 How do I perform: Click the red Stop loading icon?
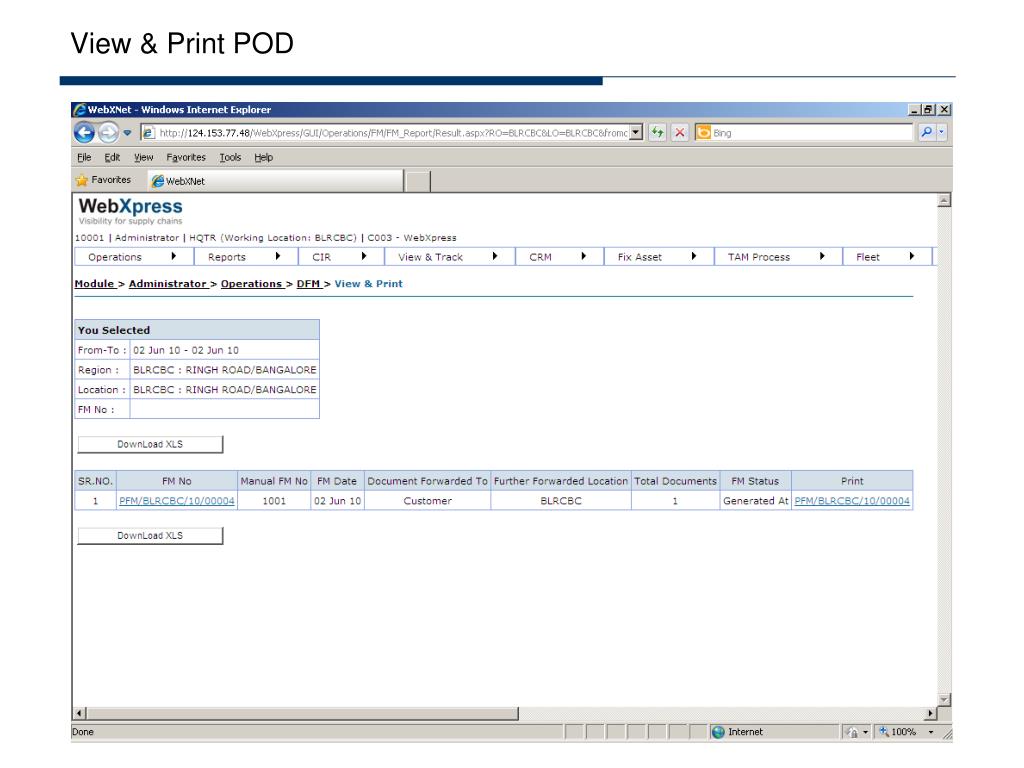680,133
